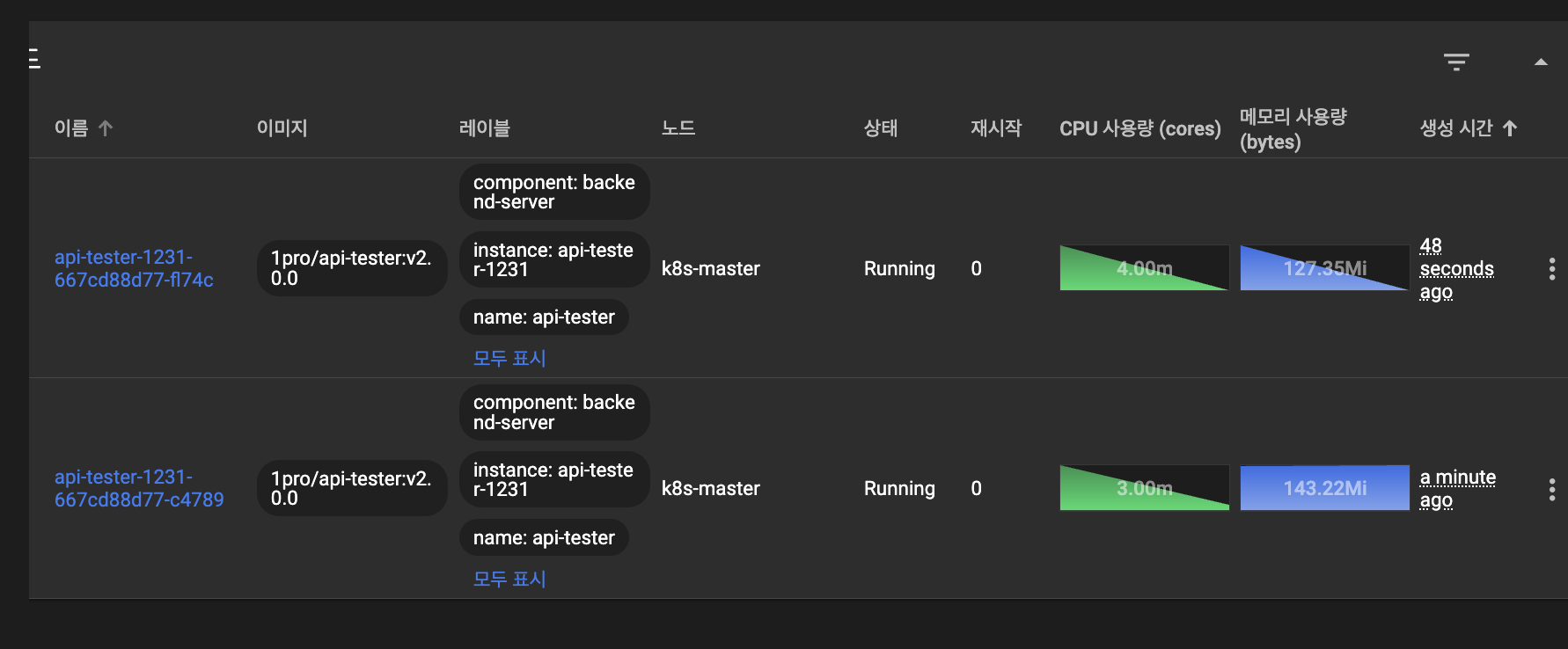Screen dimensions: 1568x649
Task: Open the filter icon above pods table
Action: (1456, 62)
